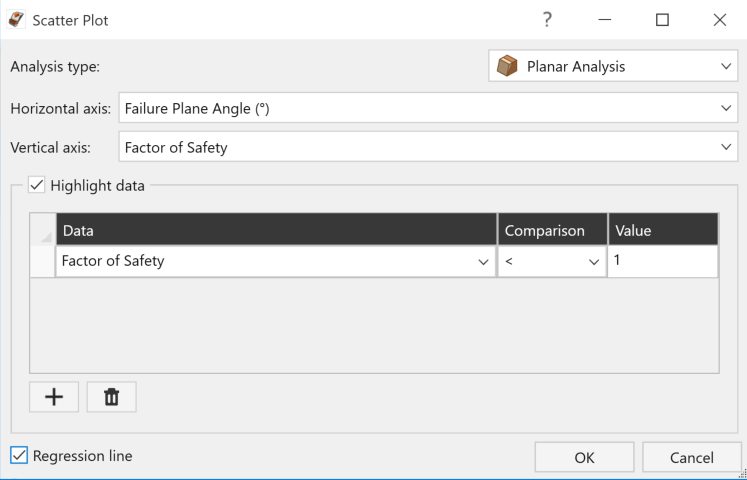Uncheck the Highlight data checkbox
747x480 pixels.
tap(37, 185)
